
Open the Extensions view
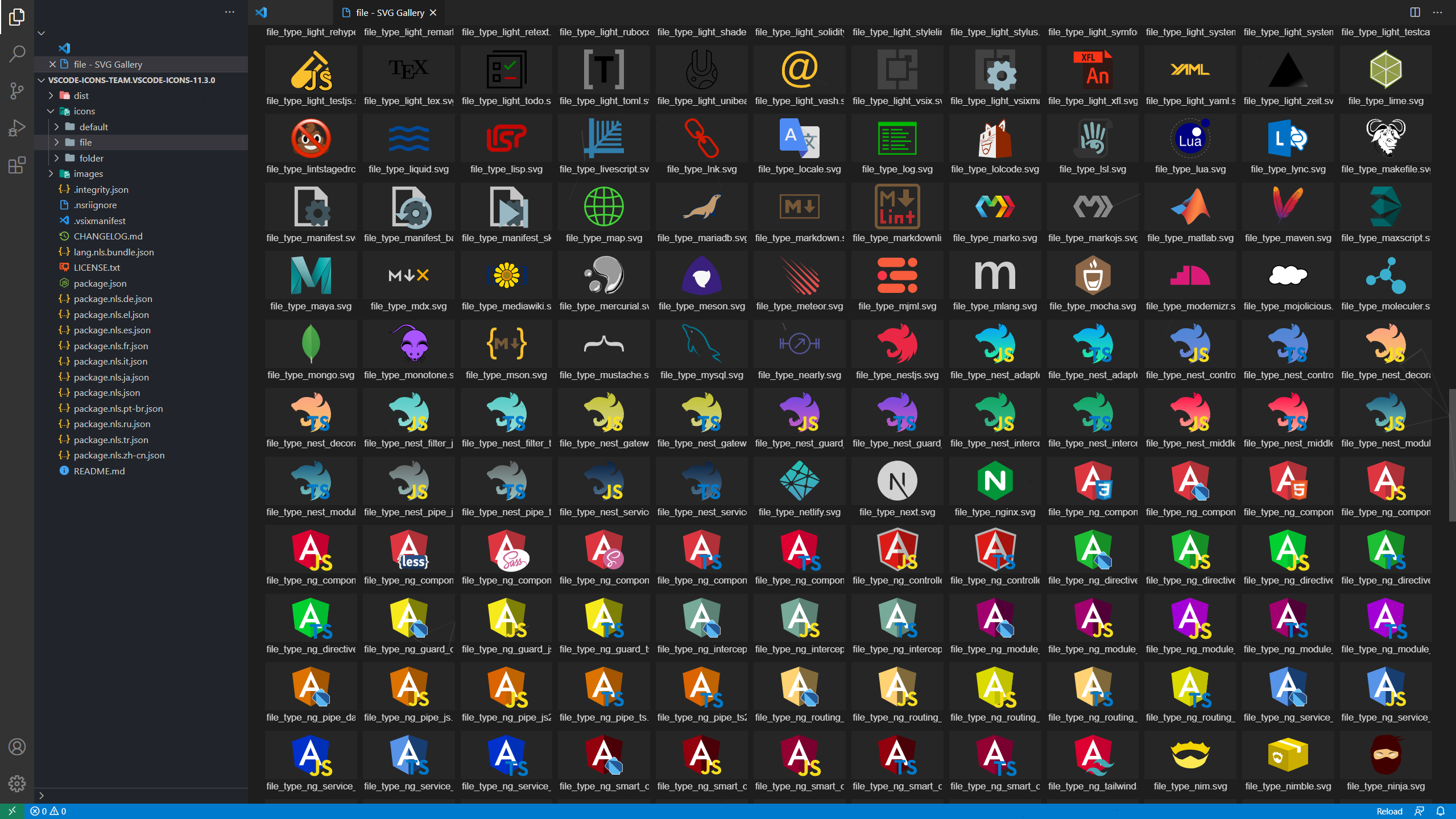17,165
